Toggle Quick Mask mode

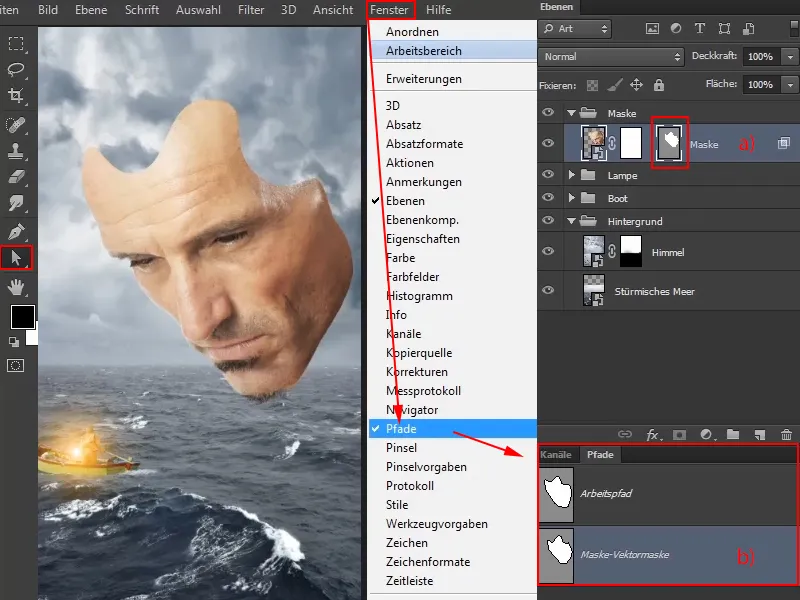click(16, 365)
